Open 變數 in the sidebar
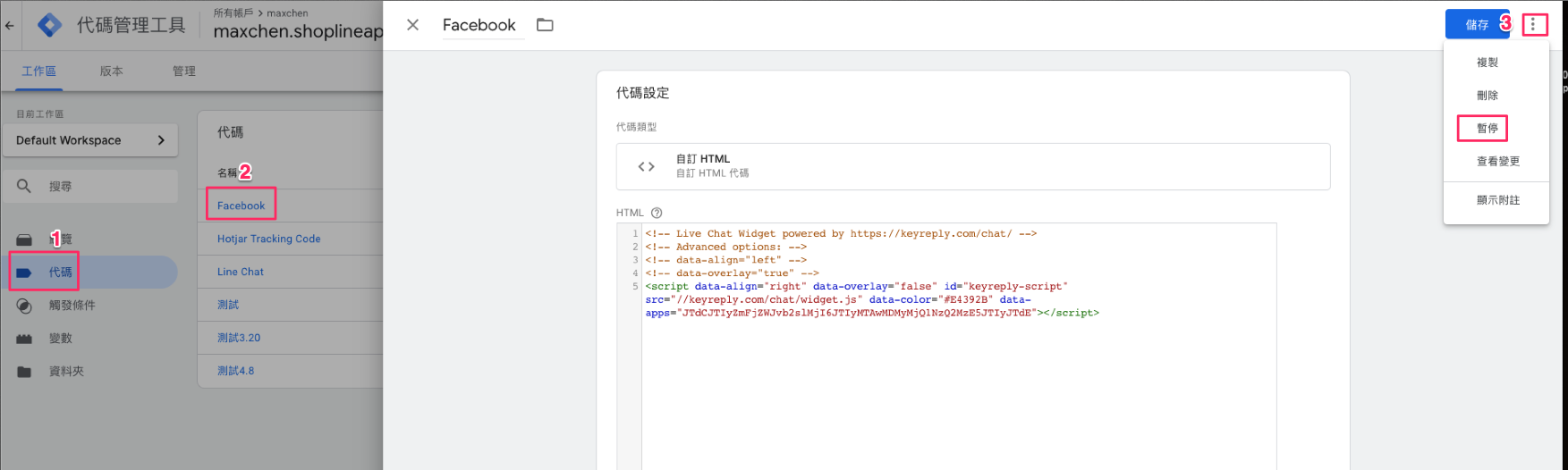The image size is (1568, 470). 61,339
